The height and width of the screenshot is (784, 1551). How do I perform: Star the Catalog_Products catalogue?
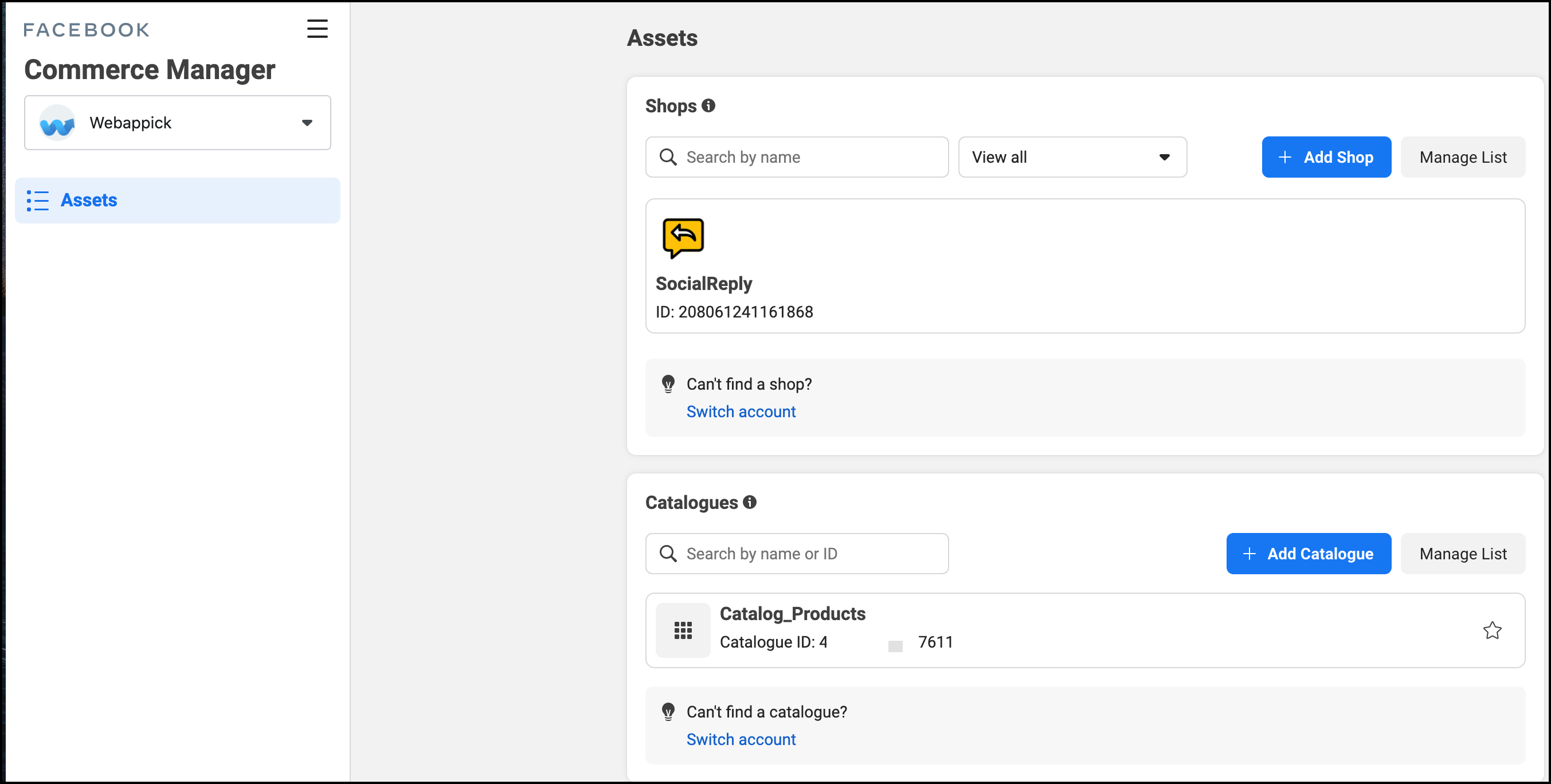(x=1492, y=630)
